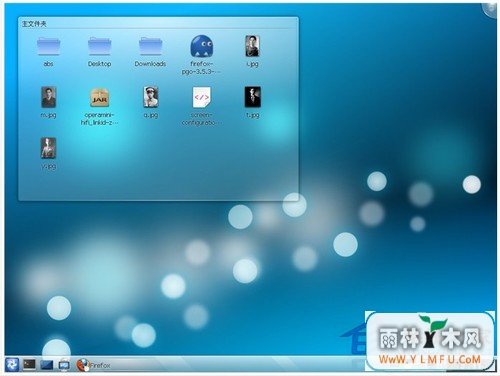Click the monitor display icon in panel
The width and height of the screenshot is (500, 376).
click(64, 365)
